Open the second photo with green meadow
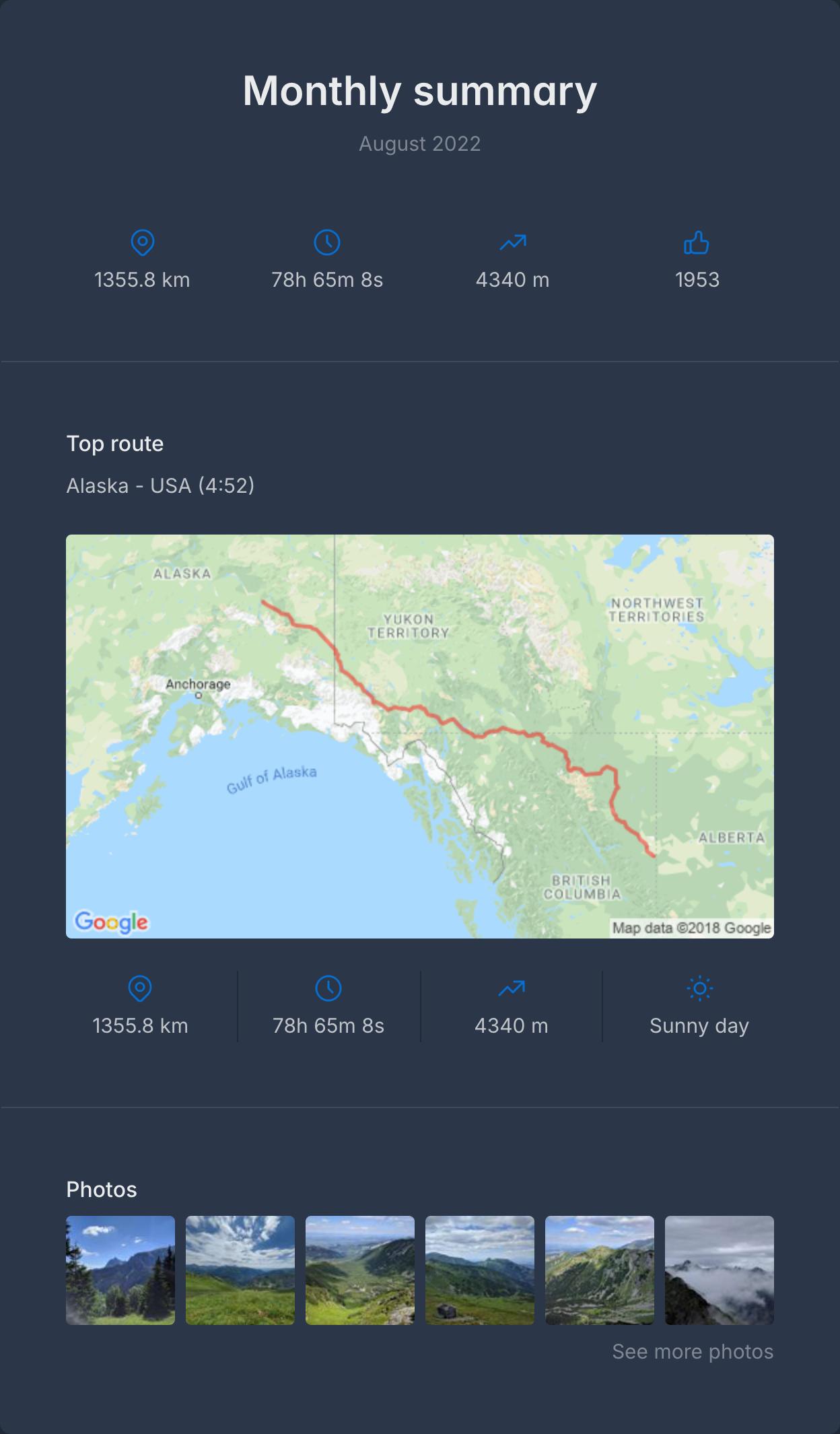This screenshot has width=840, height=1434. click(x=240, y=1270)
